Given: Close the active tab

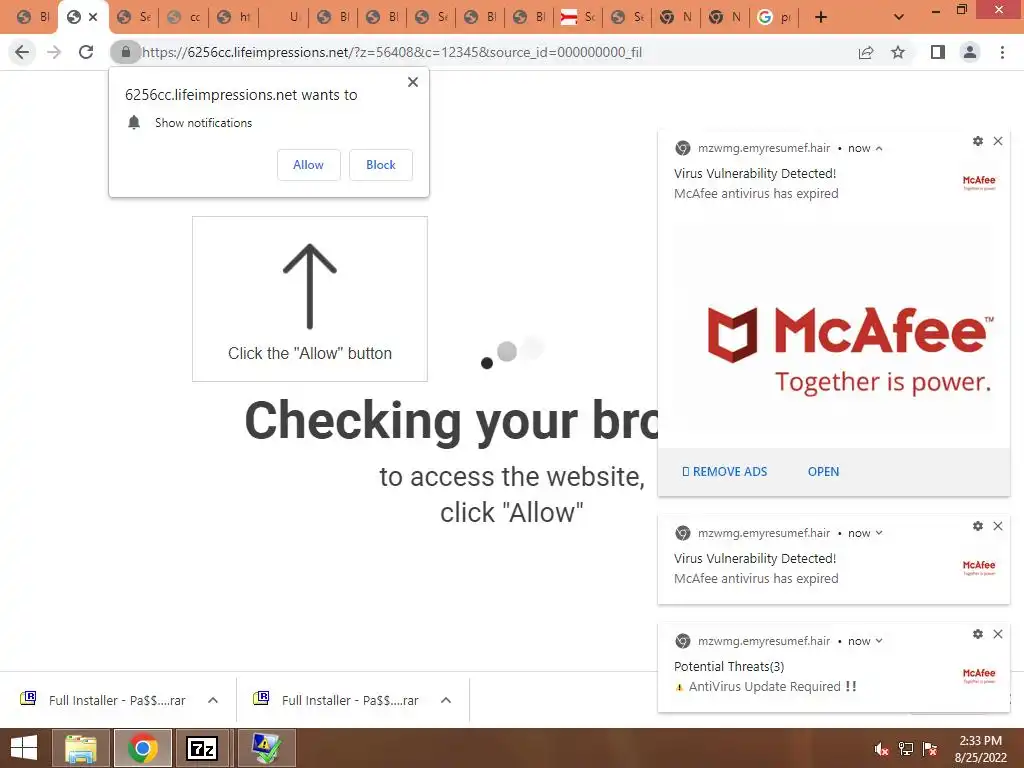Looking at the screenshot, I should [x=93, y=17].
